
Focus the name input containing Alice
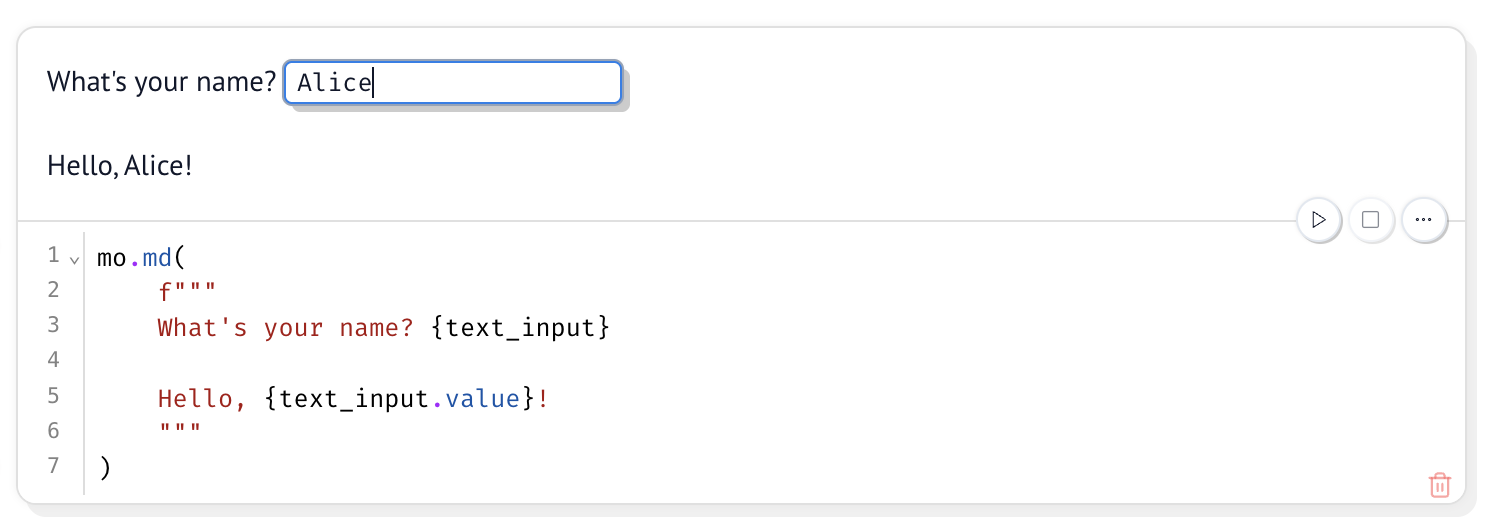click(x=453, y=82)
